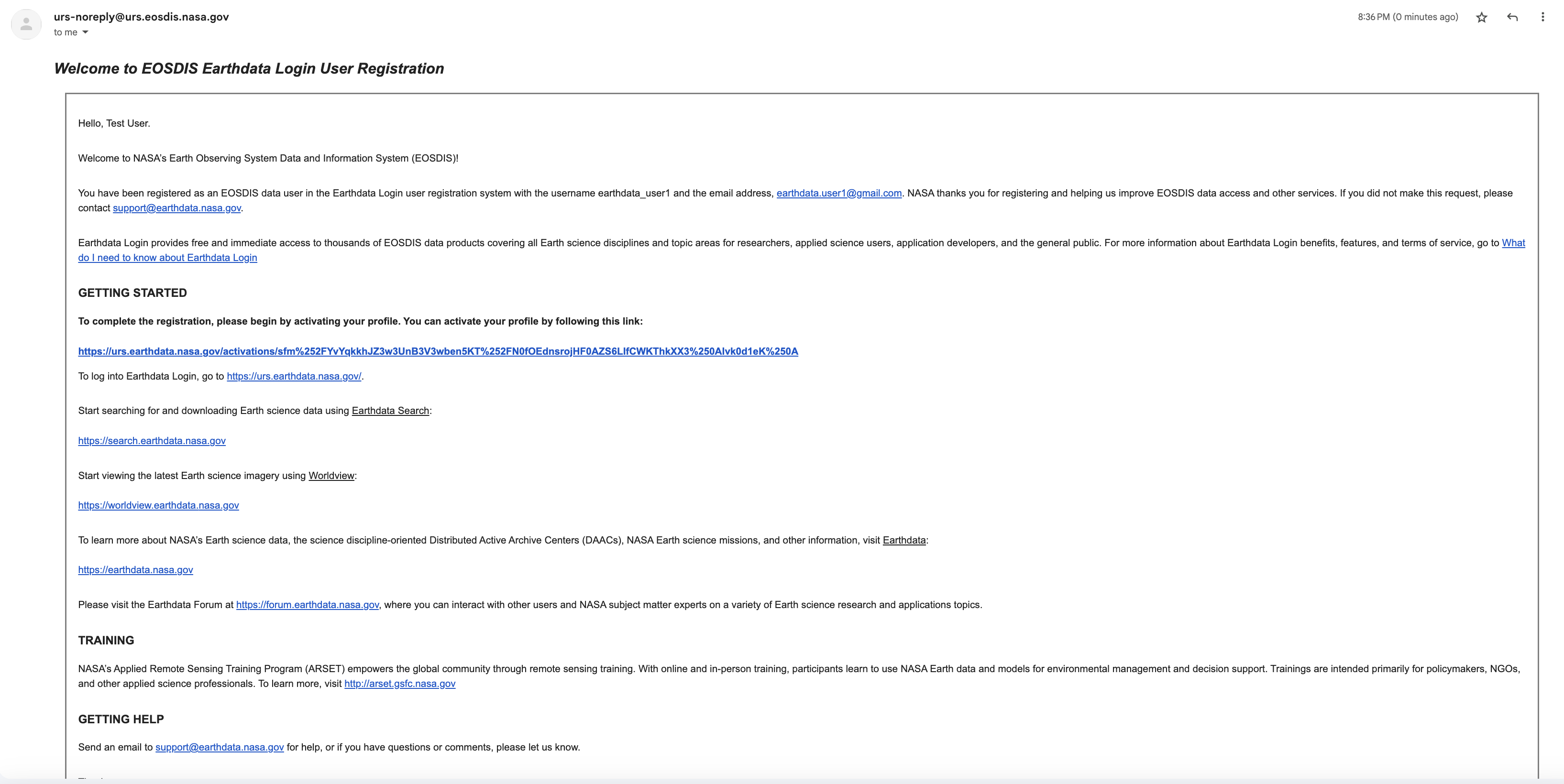
Task: Open https://urs.earthdata.nasa.gov/ login link
Action: [x=294, y=376]
